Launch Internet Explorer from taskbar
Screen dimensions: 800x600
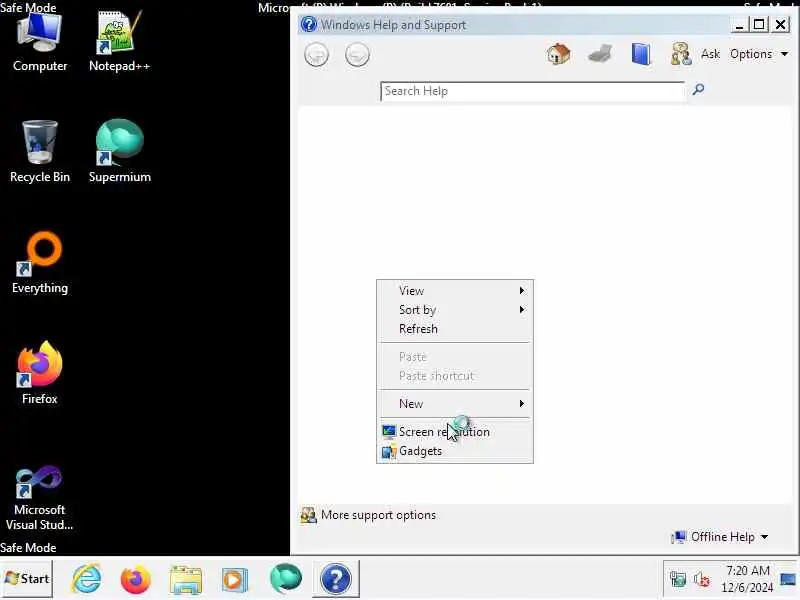tap(86, 579)
